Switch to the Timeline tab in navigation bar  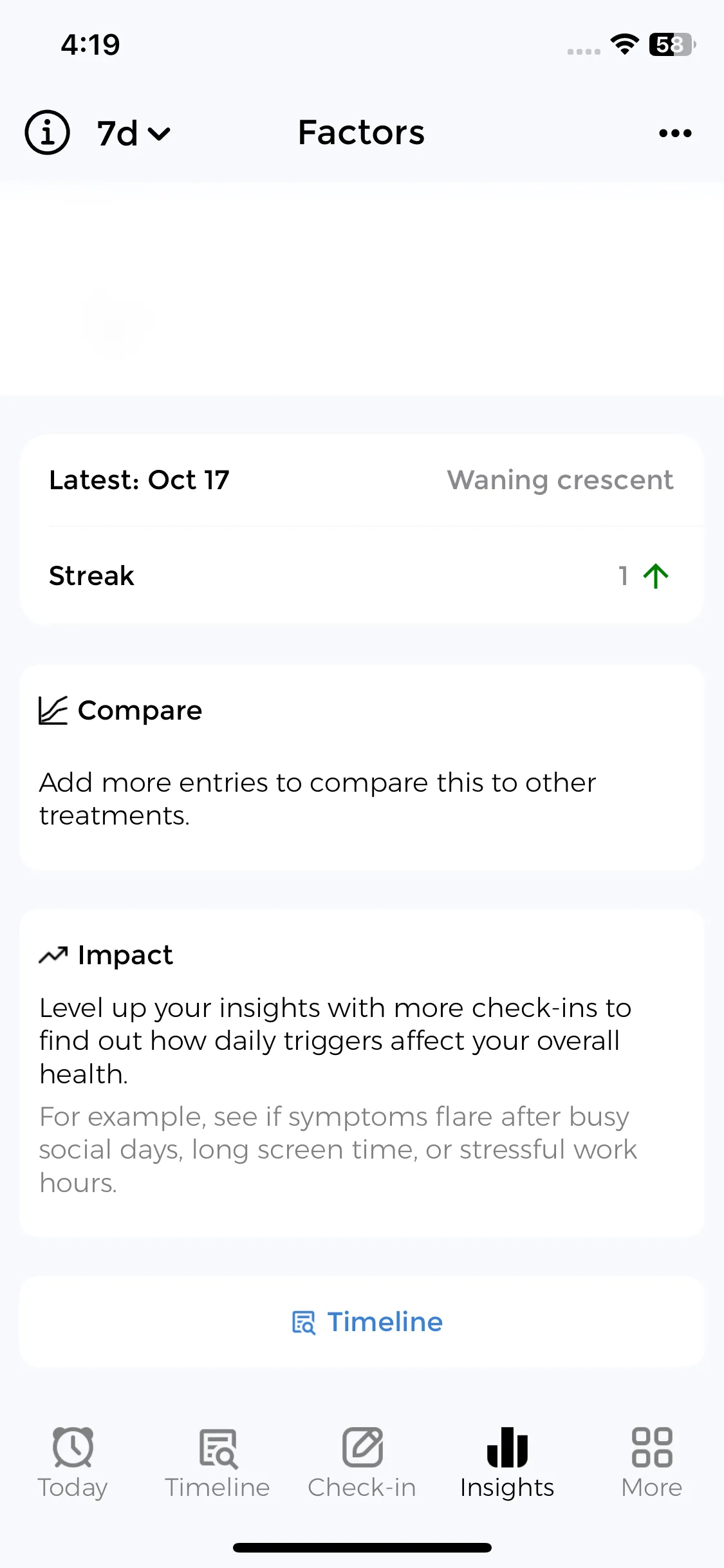218,1462
